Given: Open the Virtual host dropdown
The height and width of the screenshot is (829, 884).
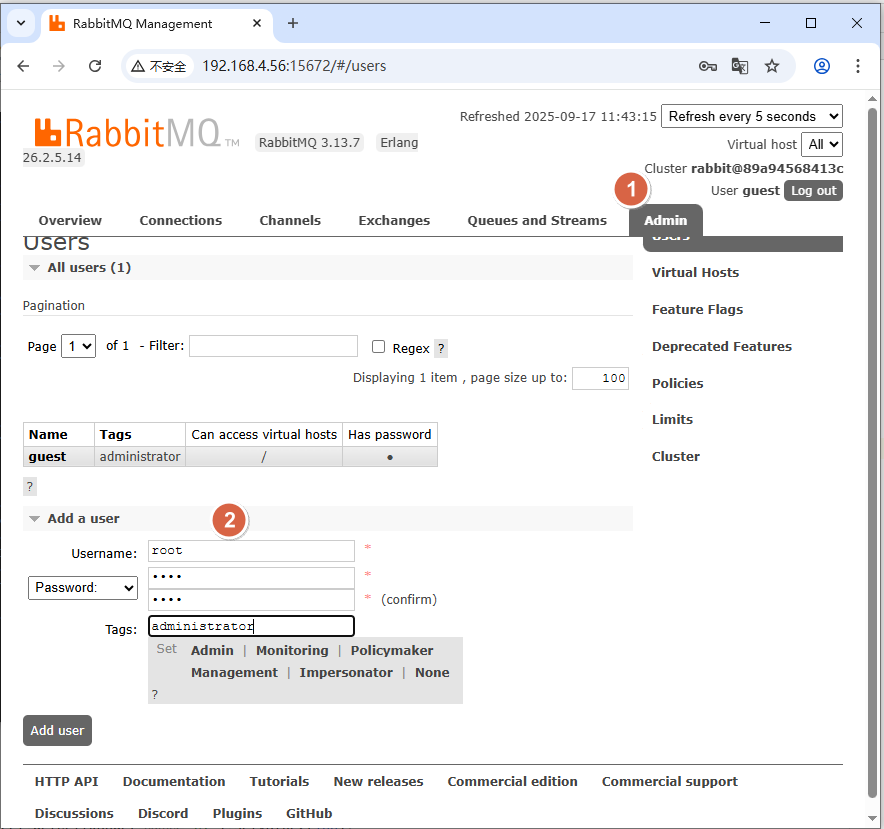Looking at the screenshot, I should 822,144.
